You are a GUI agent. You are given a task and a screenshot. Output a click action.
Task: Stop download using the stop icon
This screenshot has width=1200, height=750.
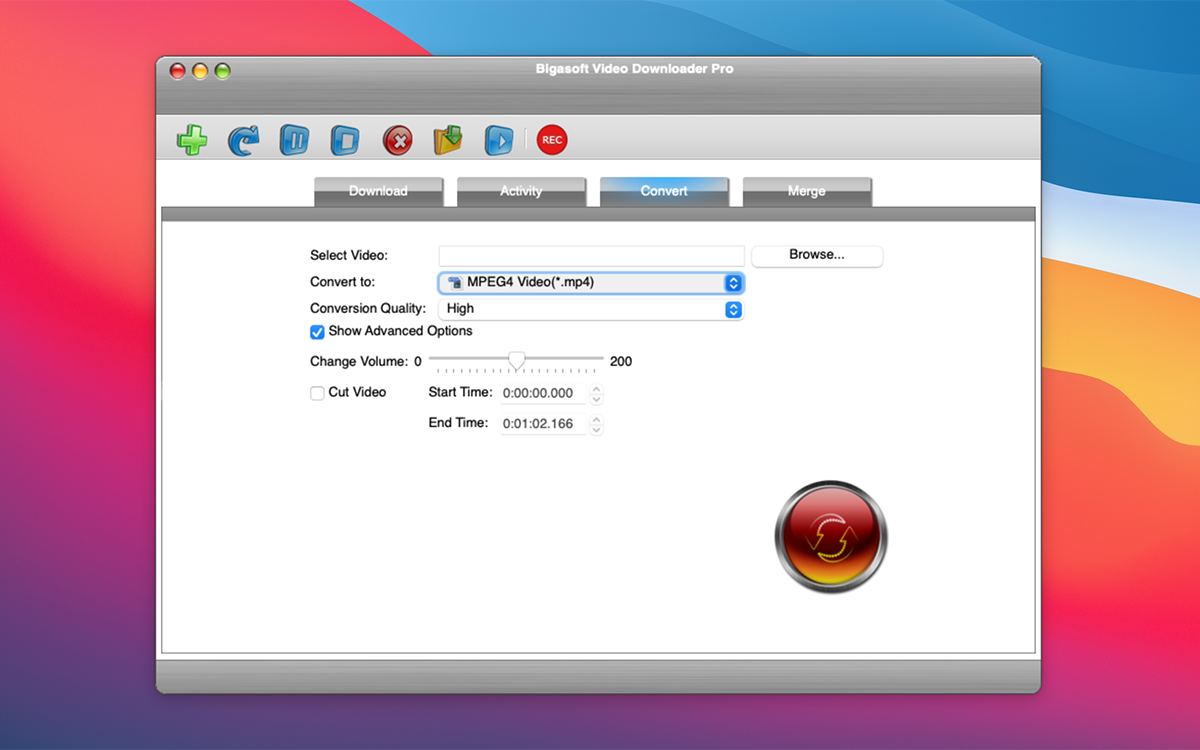(345, 140)
